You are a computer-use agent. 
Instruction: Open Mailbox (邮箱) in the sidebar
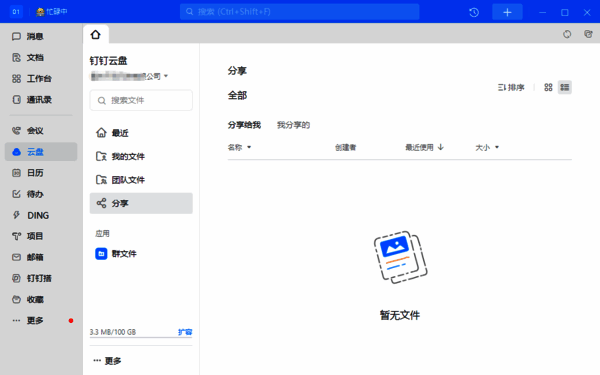coord(28,257)
